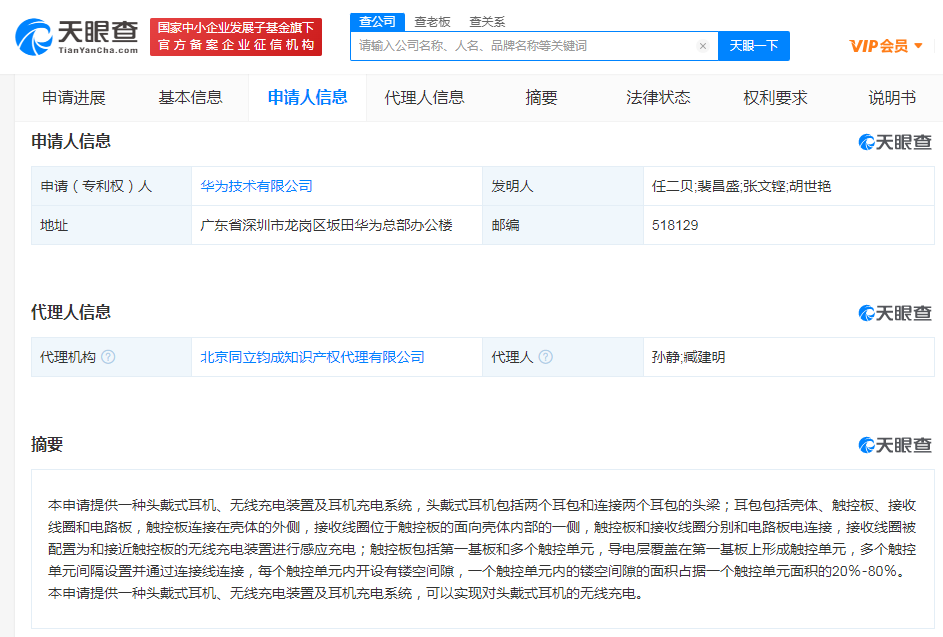This screenshot has width=943, height=637.
Task: Select the 查公司 search tab
Action: tap(377, 22)
